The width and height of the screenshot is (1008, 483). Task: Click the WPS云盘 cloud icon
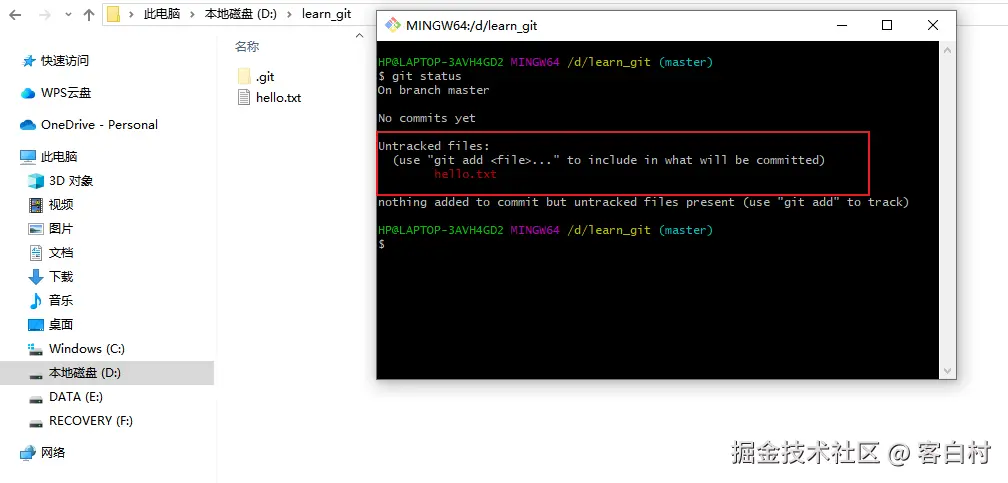(28, 93)
